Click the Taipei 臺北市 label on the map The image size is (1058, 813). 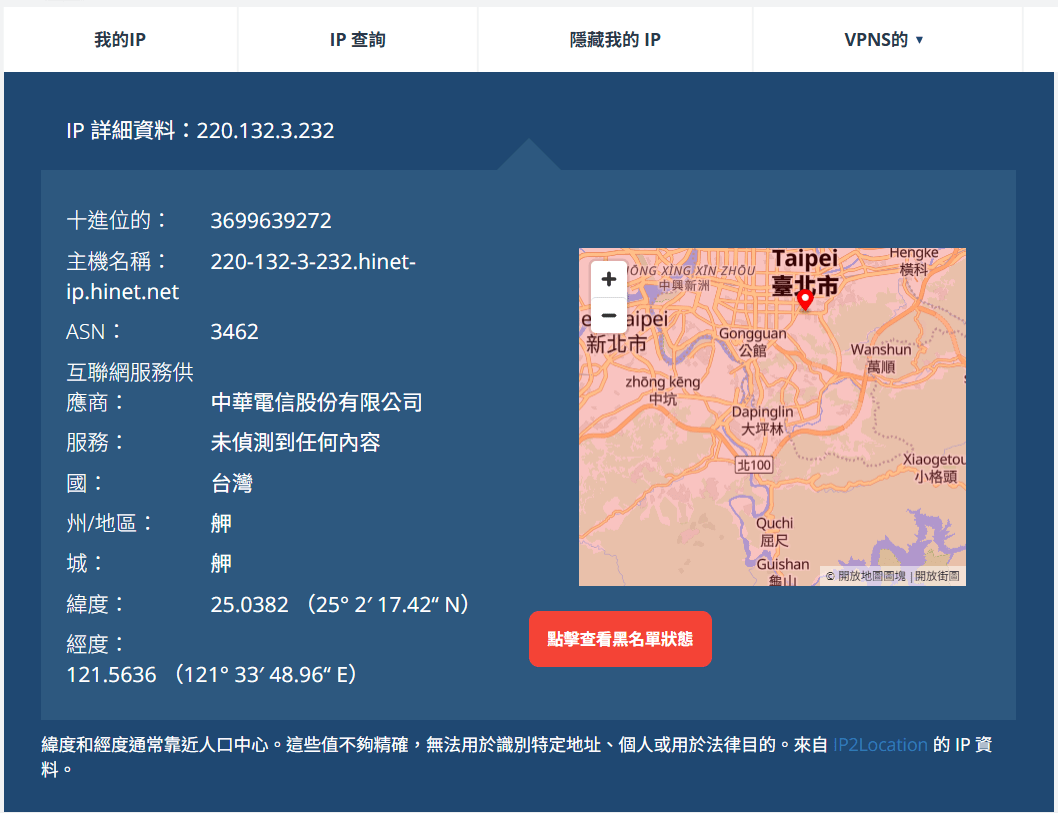[x=805, y=273]
